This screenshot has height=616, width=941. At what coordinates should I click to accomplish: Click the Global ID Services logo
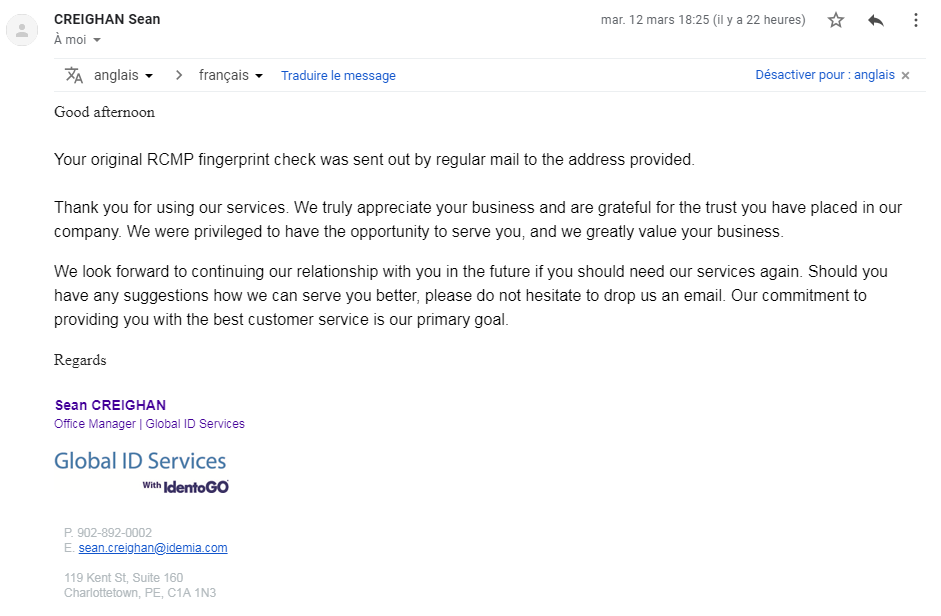tap(140, 461)
